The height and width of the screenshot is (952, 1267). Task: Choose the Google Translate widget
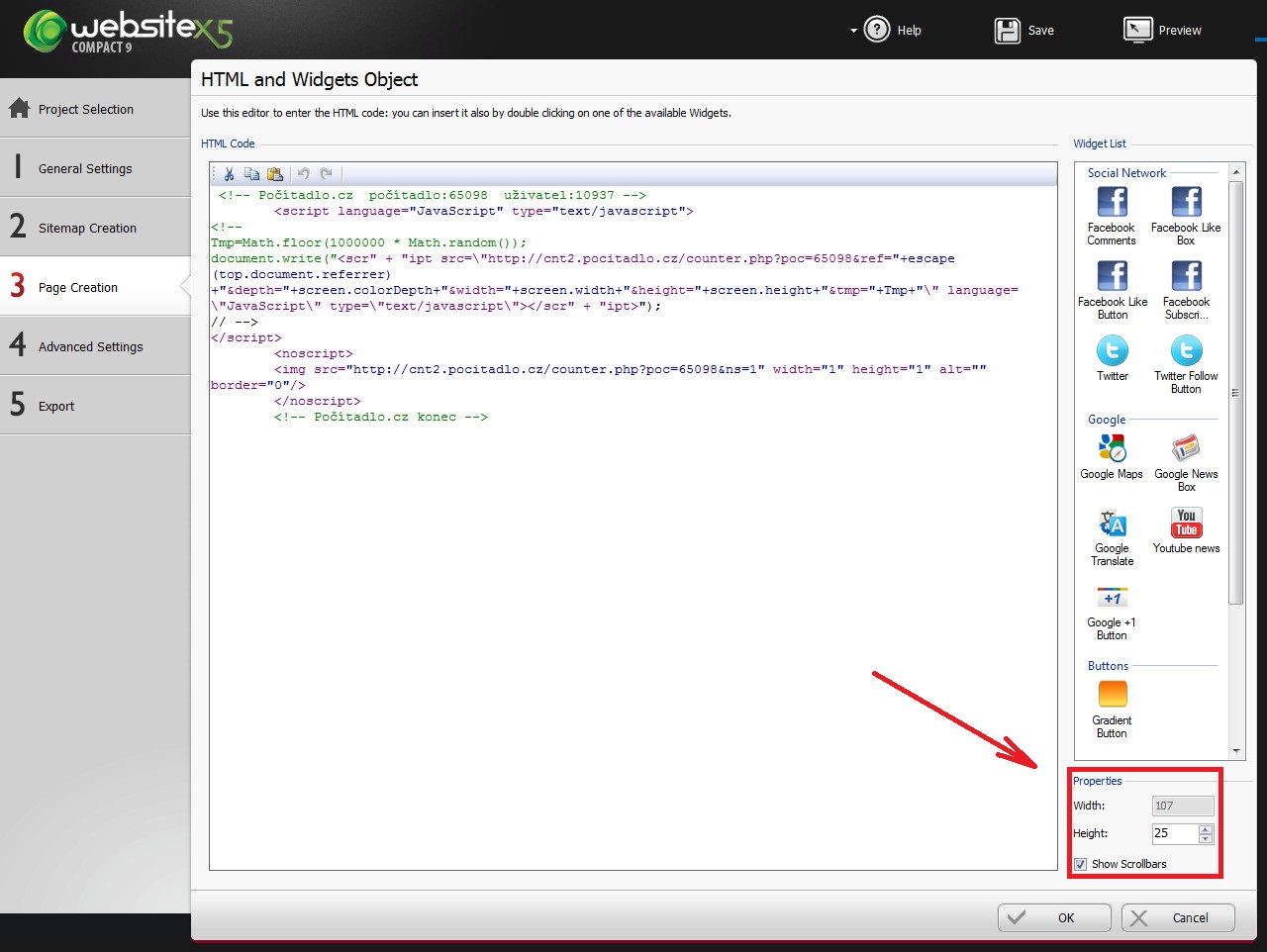(x=1113, y=536)
